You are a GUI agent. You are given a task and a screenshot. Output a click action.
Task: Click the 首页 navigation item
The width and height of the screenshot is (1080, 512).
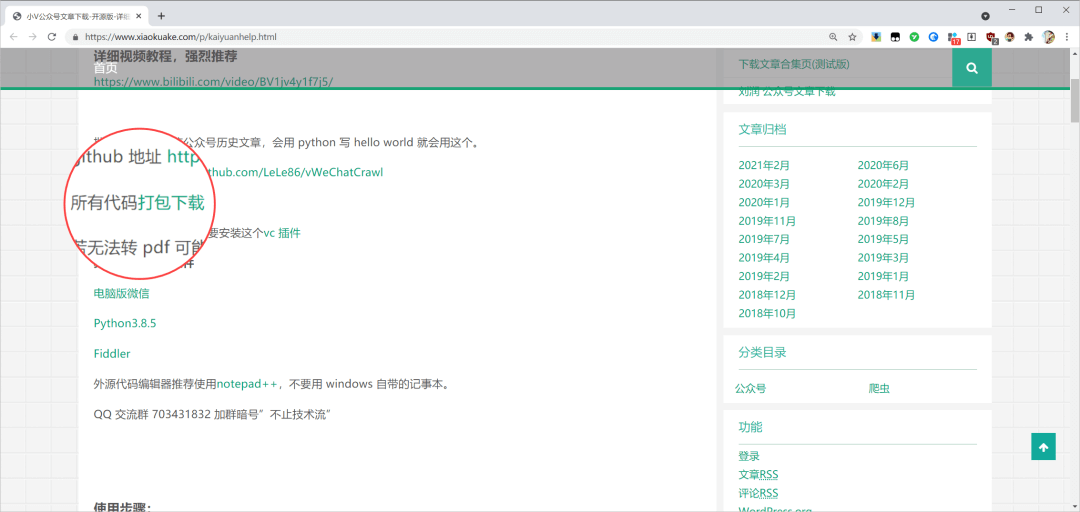[105, 68]
